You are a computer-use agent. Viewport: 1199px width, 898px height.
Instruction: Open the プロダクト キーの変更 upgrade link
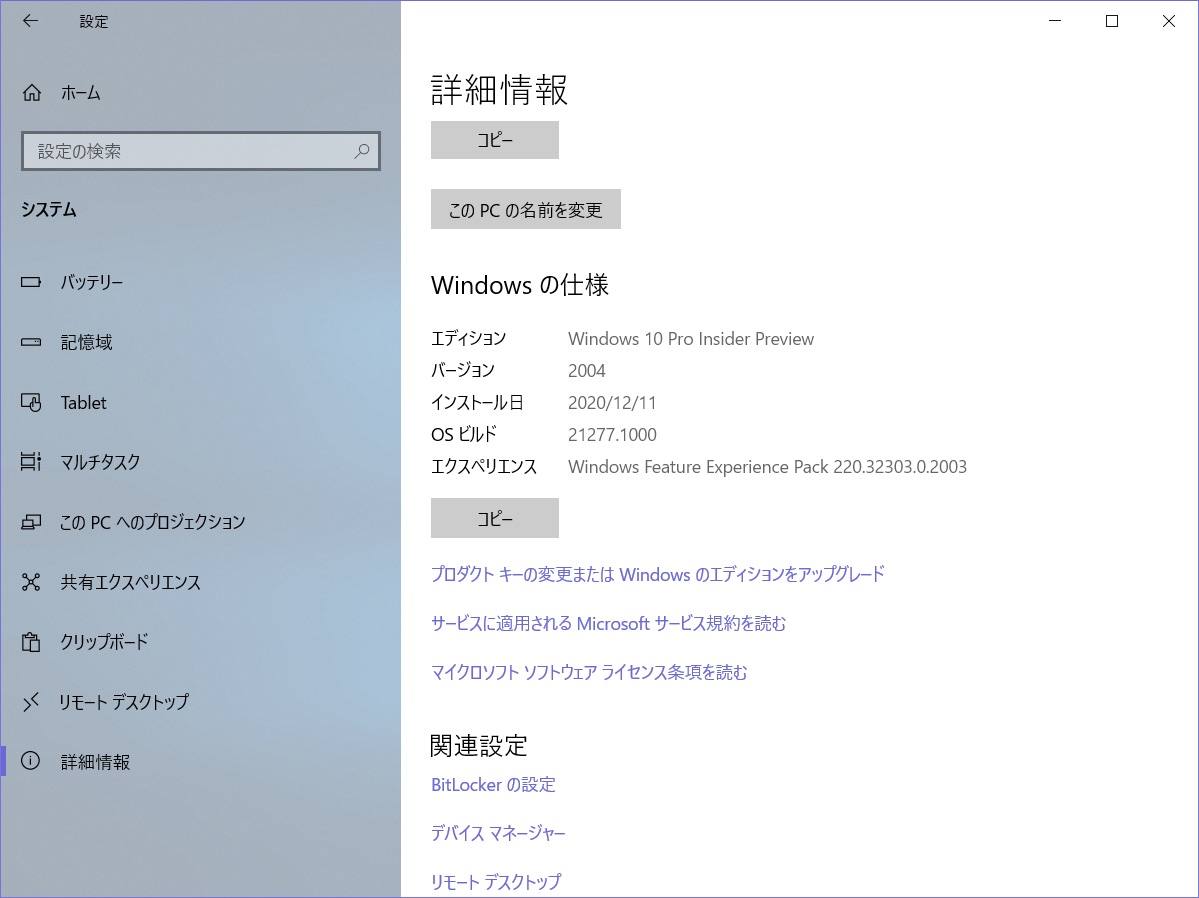point(658,574)
